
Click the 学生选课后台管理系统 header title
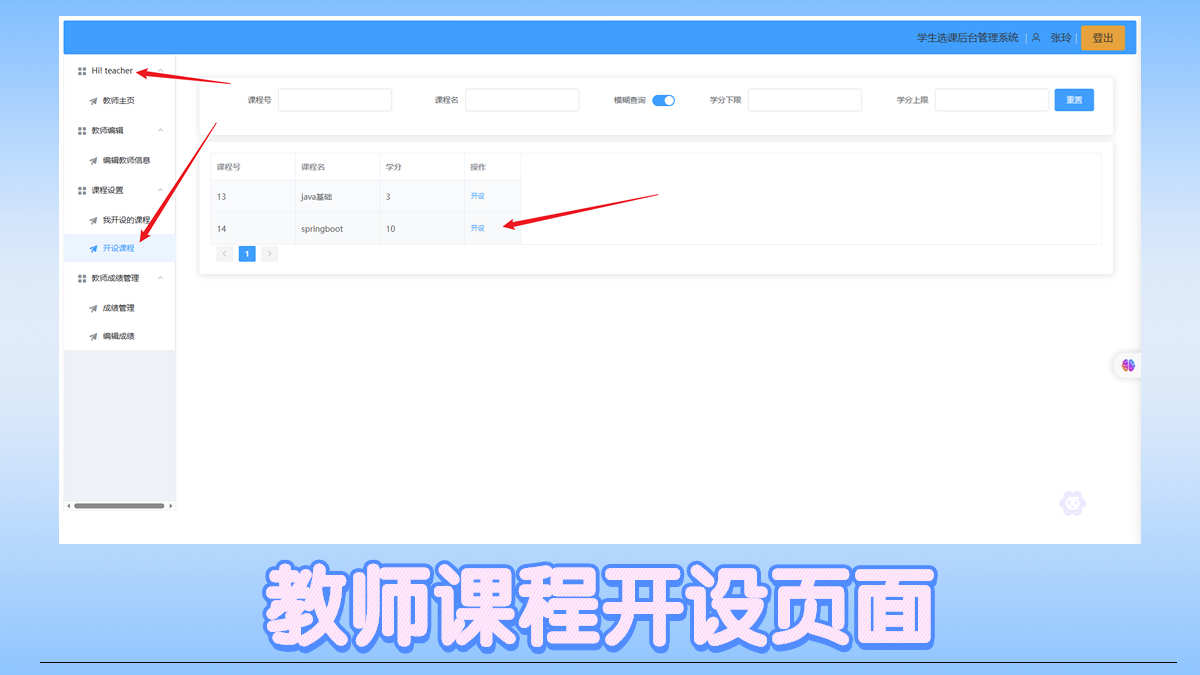coord(968,38)
